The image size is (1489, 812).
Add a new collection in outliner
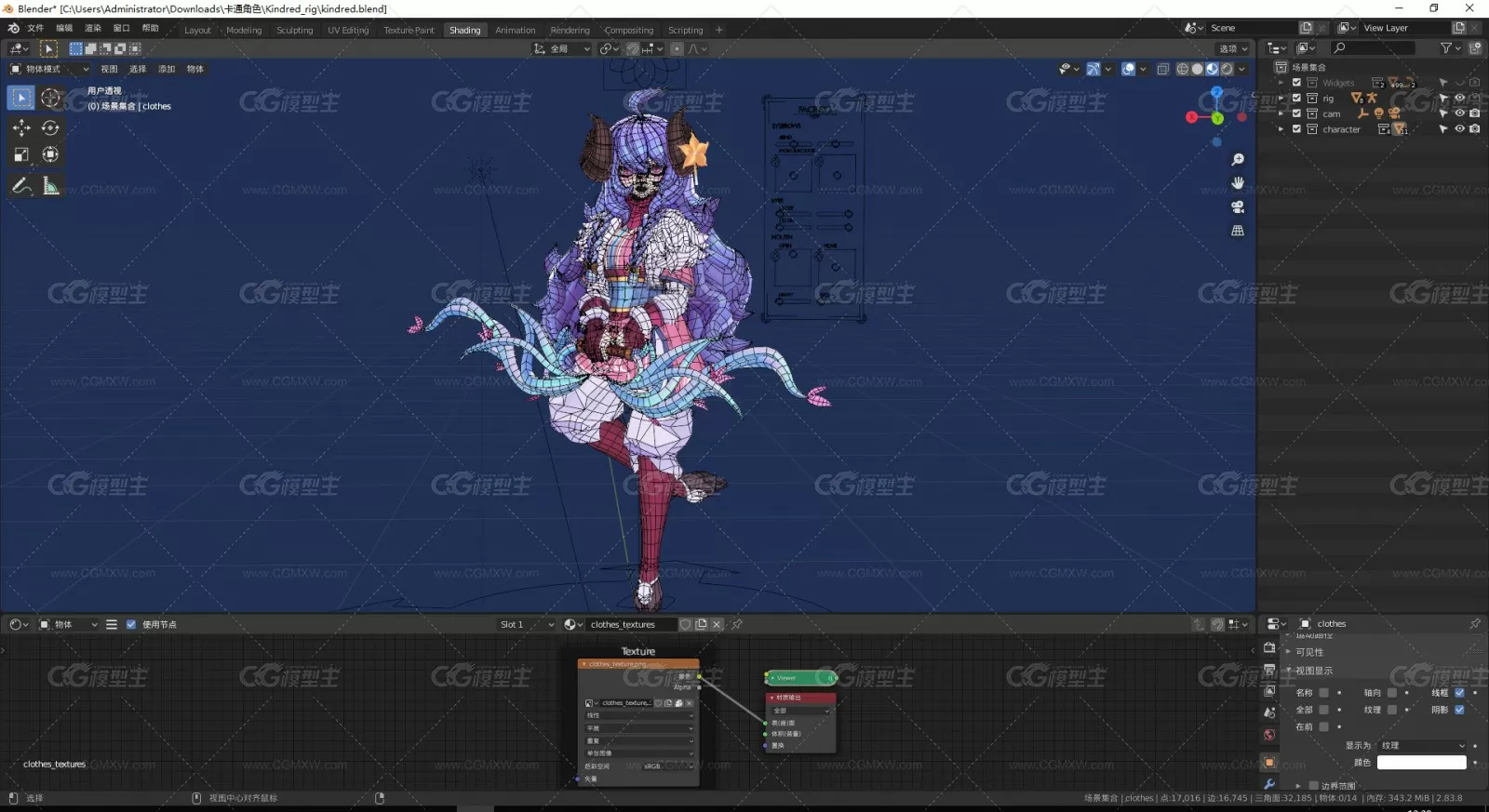(x=1475, y=47)
